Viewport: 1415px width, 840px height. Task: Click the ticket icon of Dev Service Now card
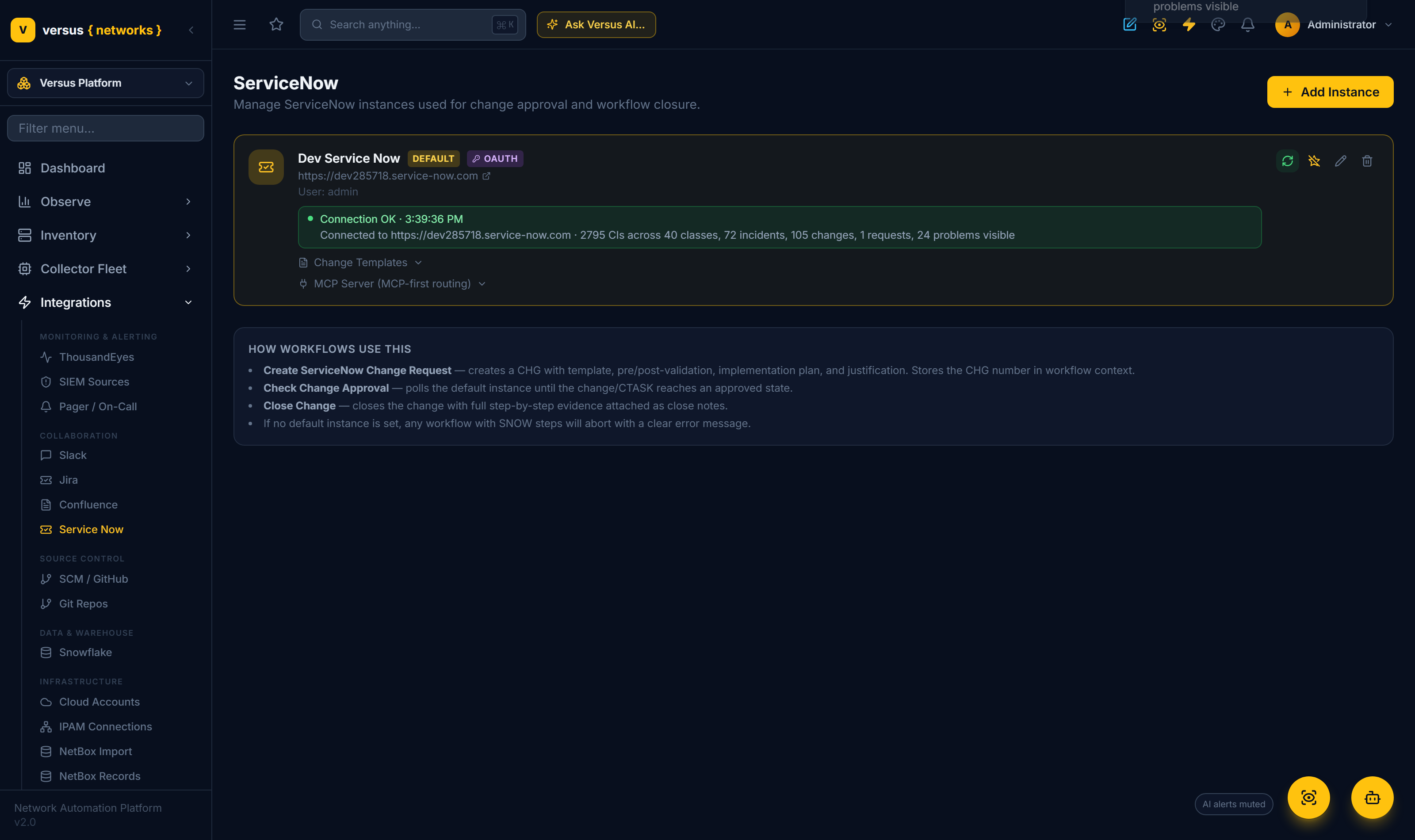tap(266, 167)
